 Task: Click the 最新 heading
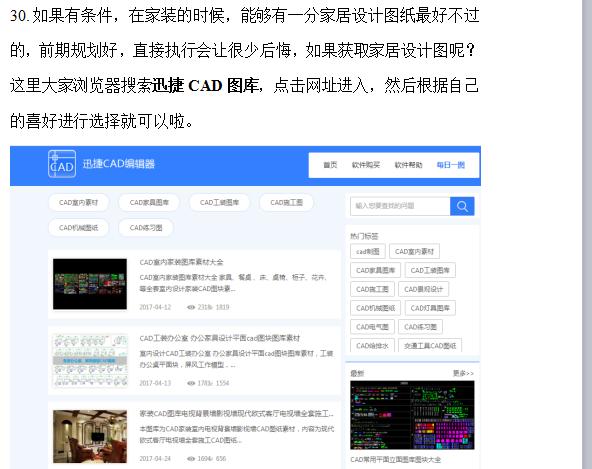coord(357,373)
